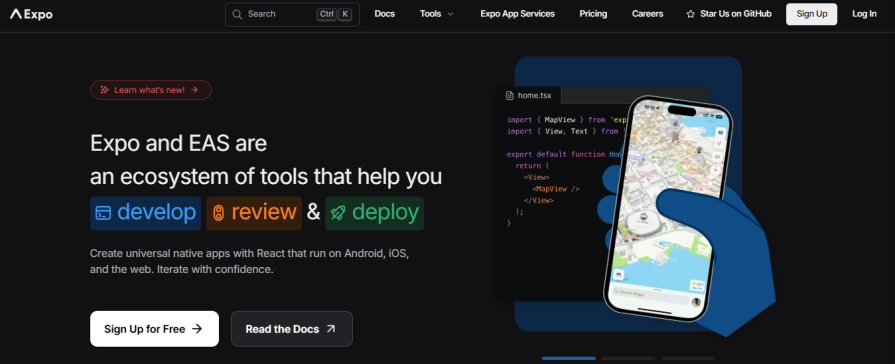Select the second carousel indicator

tap(628, 358)
